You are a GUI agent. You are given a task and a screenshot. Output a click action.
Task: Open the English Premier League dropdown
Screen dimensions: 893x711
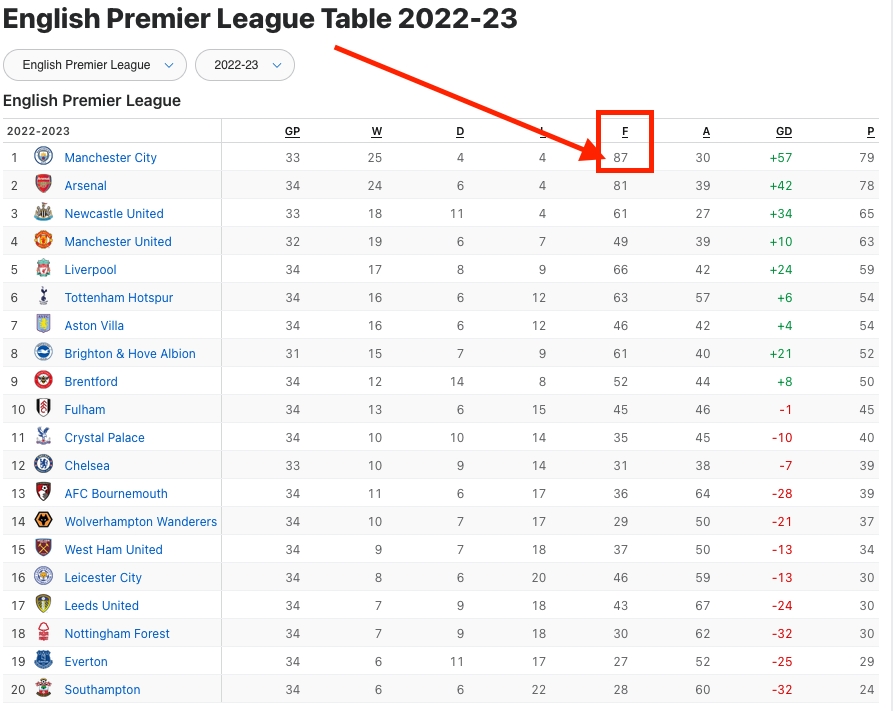[x=95, y=65]
